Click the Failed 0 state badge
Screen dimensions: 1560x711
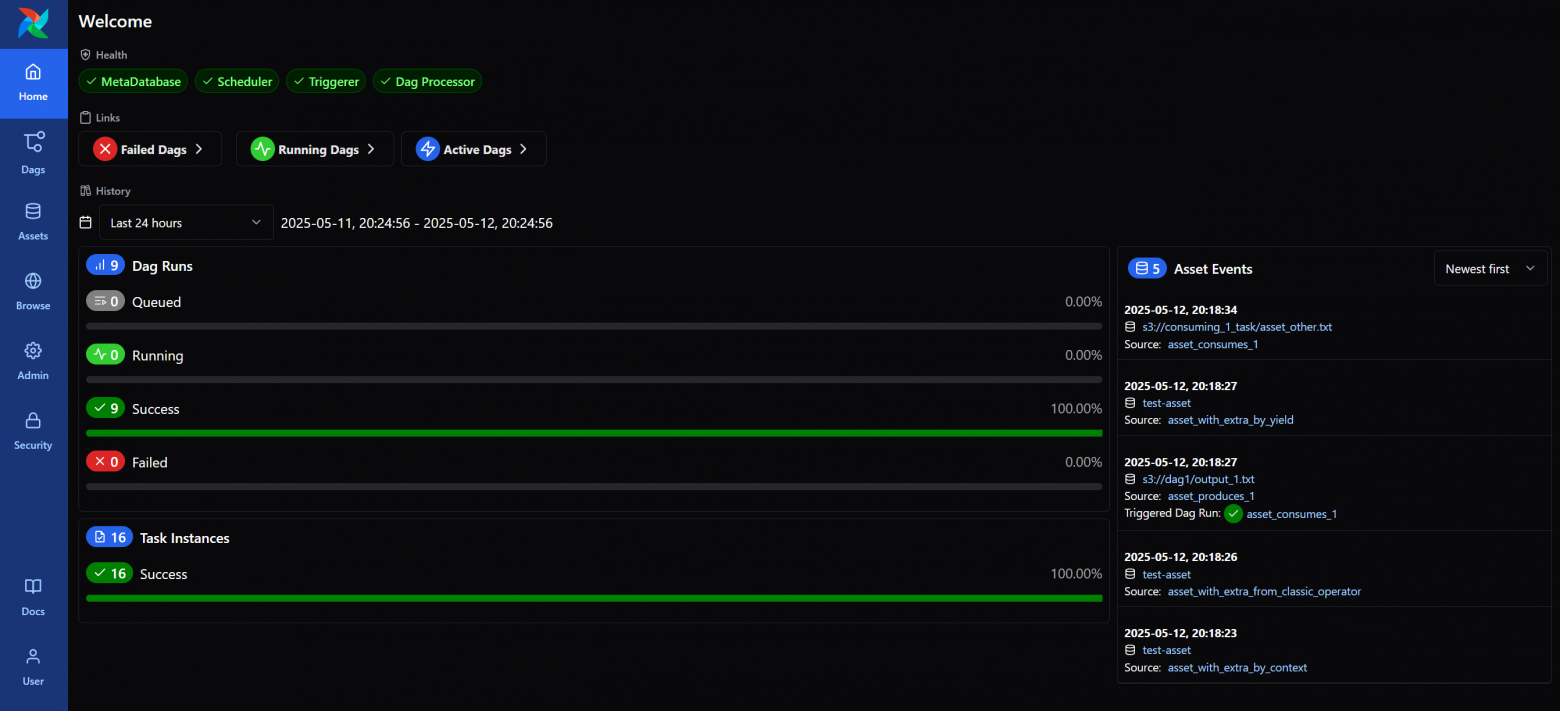tap(105, 461)
